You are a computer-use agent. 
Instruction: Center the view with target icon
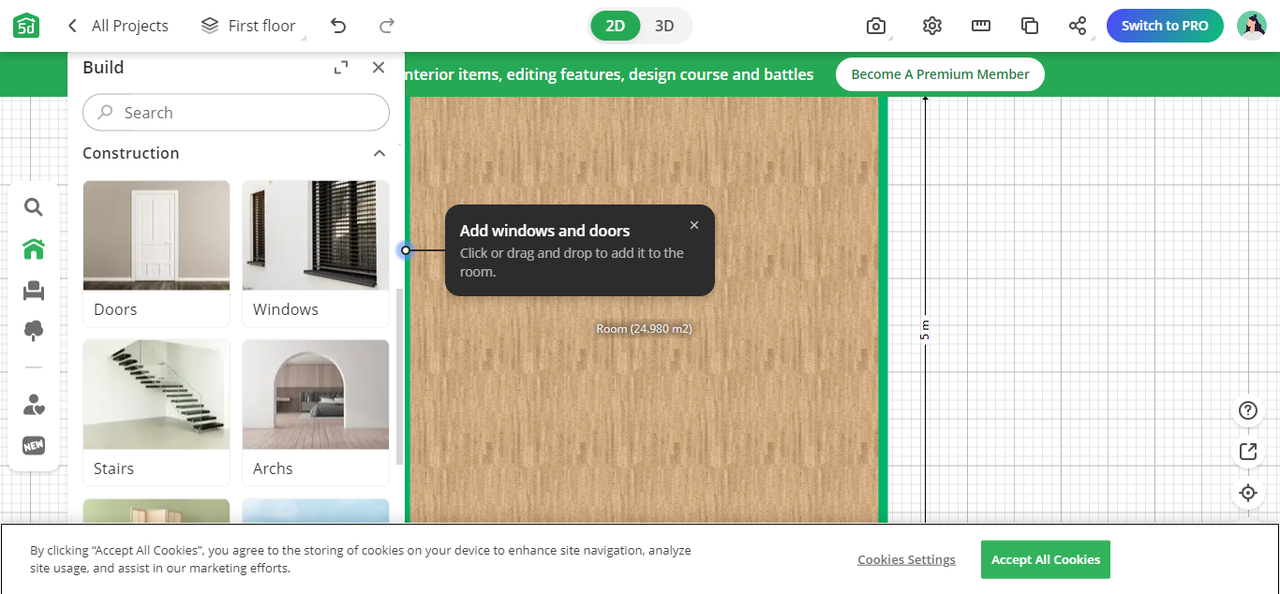click(x=1247, y=492)
